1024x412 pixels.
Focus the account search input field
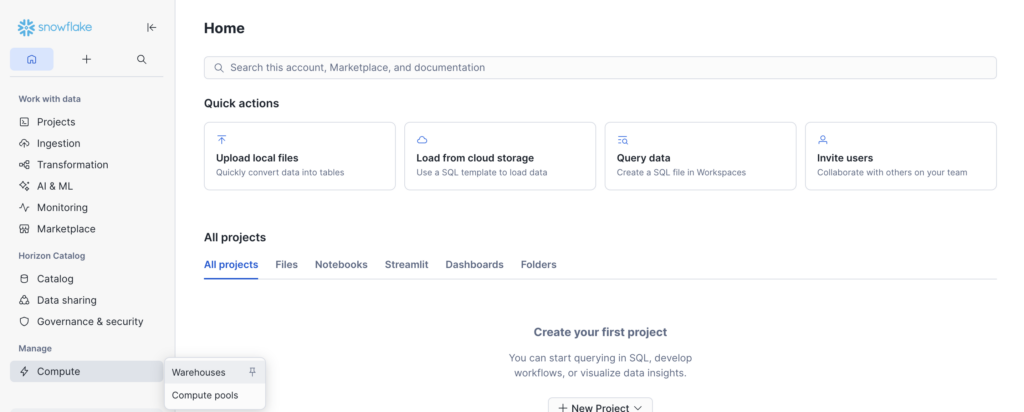(x=600, y=68)
